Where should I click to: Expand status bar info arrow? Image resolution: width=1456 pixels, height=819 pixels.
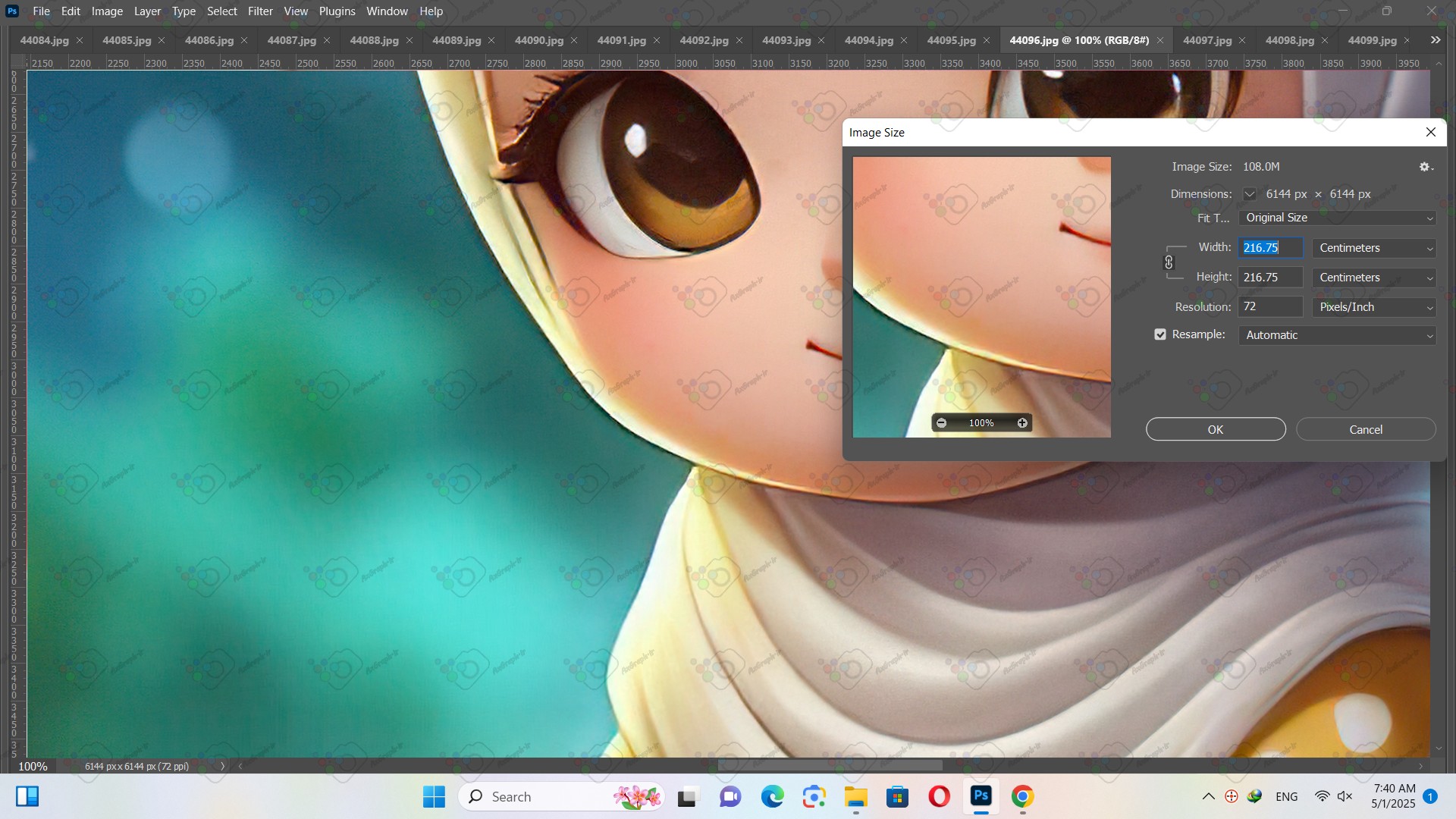click(222, 766)
